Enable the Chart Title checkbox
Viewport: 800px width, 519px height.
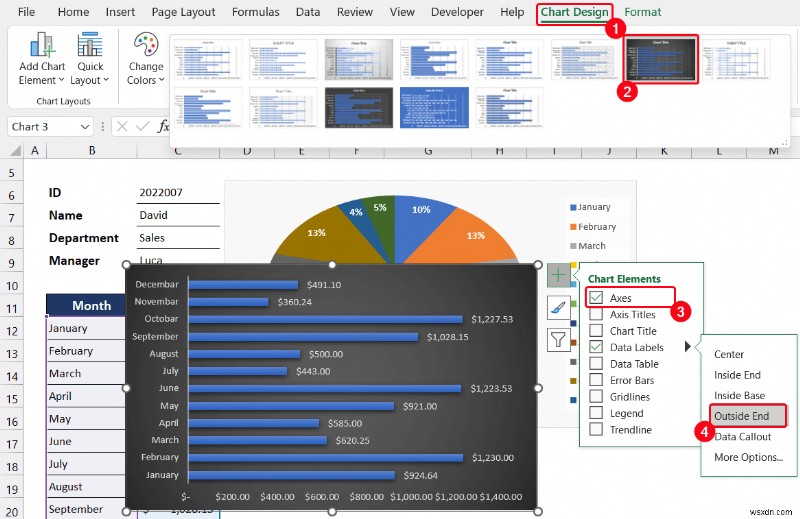pos(596,331)
